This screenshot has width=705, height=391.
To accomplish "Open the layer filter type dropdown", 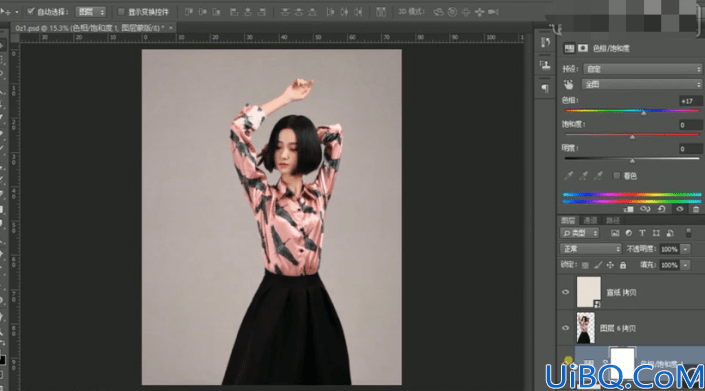I will [x=580, y=233].
